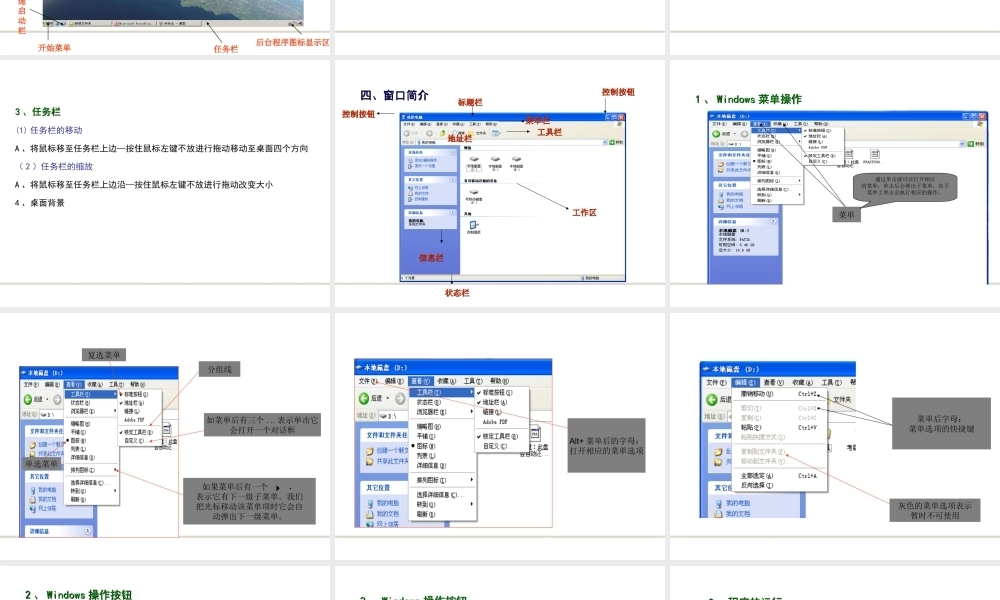The image size is (1000, 600).
Task: Click the '菜单后字母: 菜单选项的快捷键' box
Action: (941, 423)
